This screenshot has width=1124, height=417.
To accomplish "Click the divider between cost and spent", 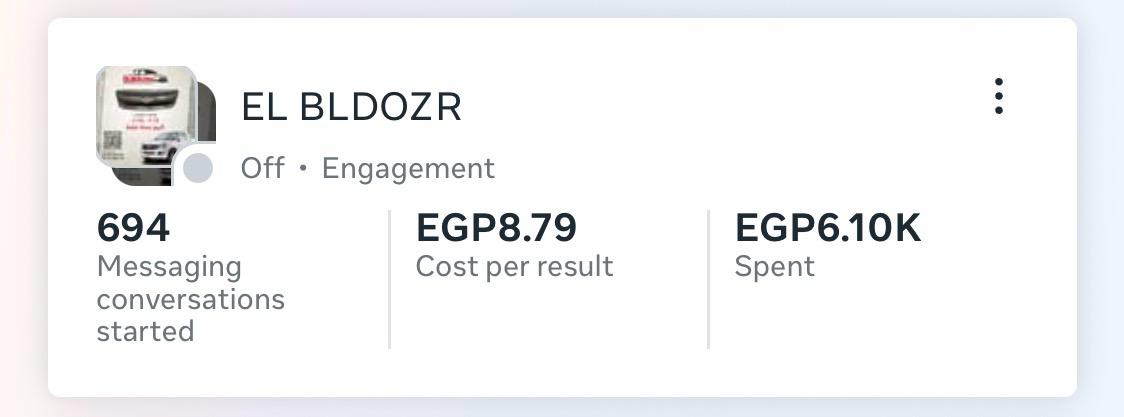I will tap(708, 279).
